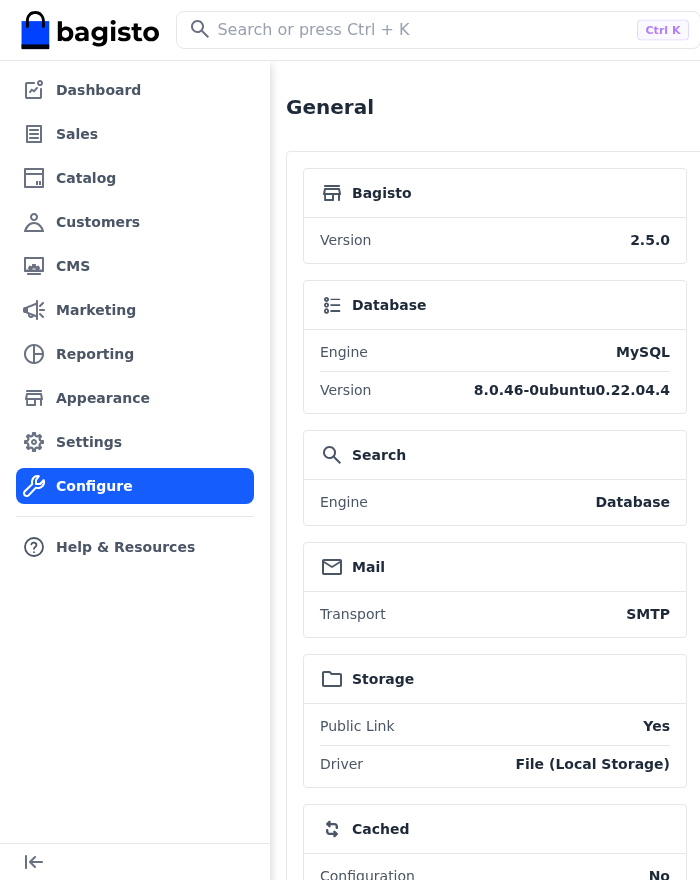Viewport: 700px width, 880px height.
Task: Click the Public Link value Yes
Action: coord(656,726)
